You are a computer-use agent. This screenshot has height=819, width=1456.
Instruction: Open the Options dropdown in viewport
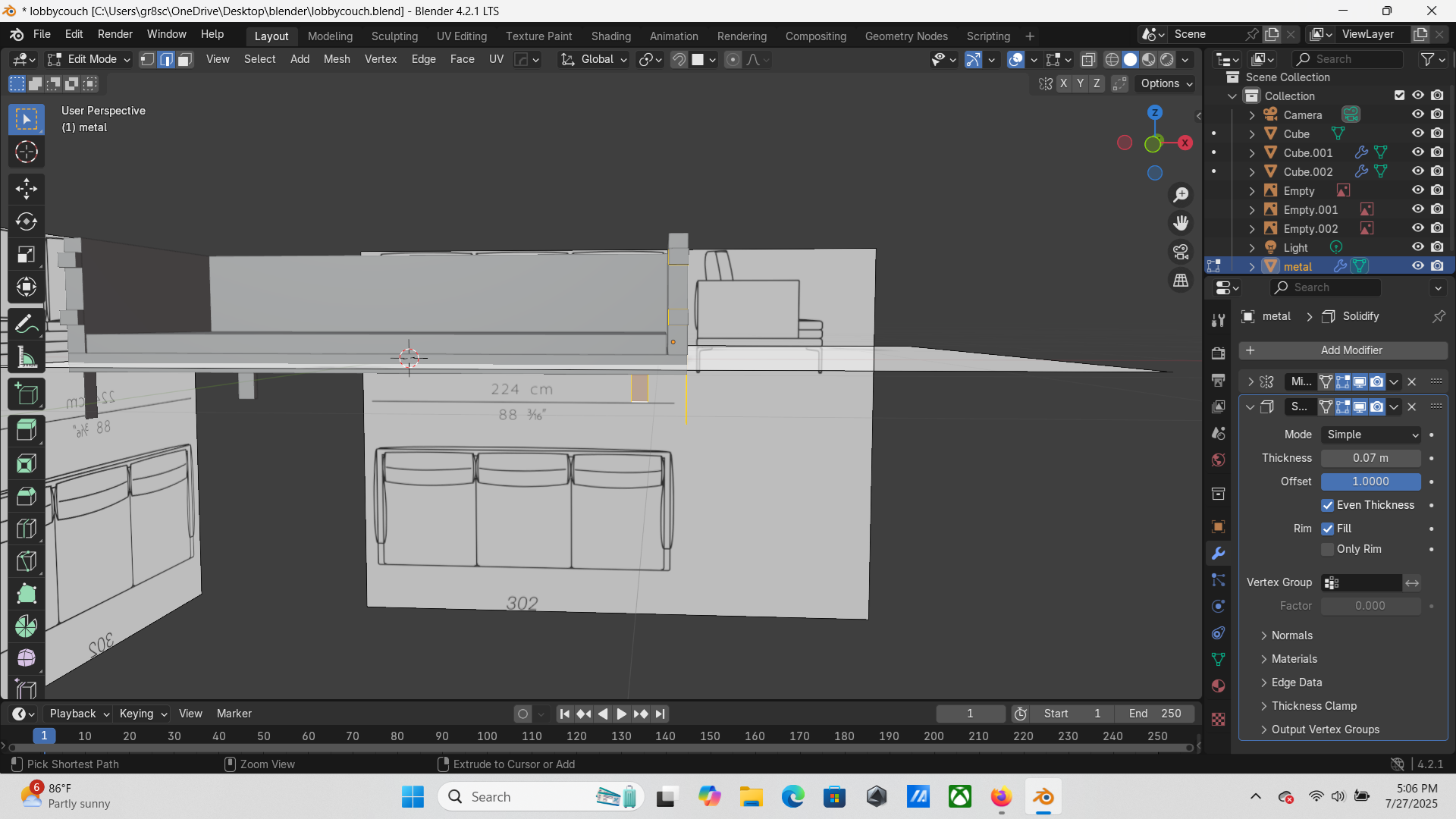tap(1166, 83)
